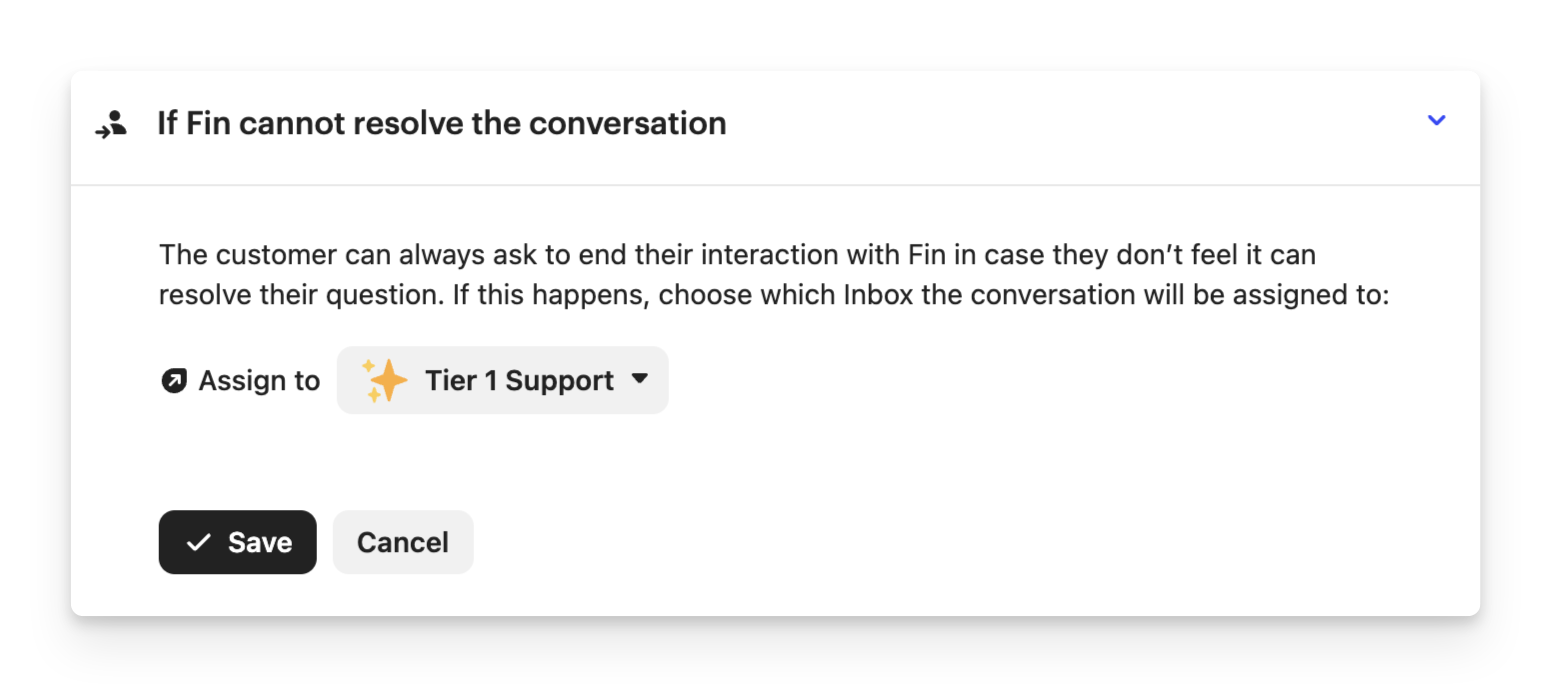The height and width of the screenshot is (687, 1551).
Task: Click the circular arrow icon before Assign to
Action: click(x=174, y=381)
